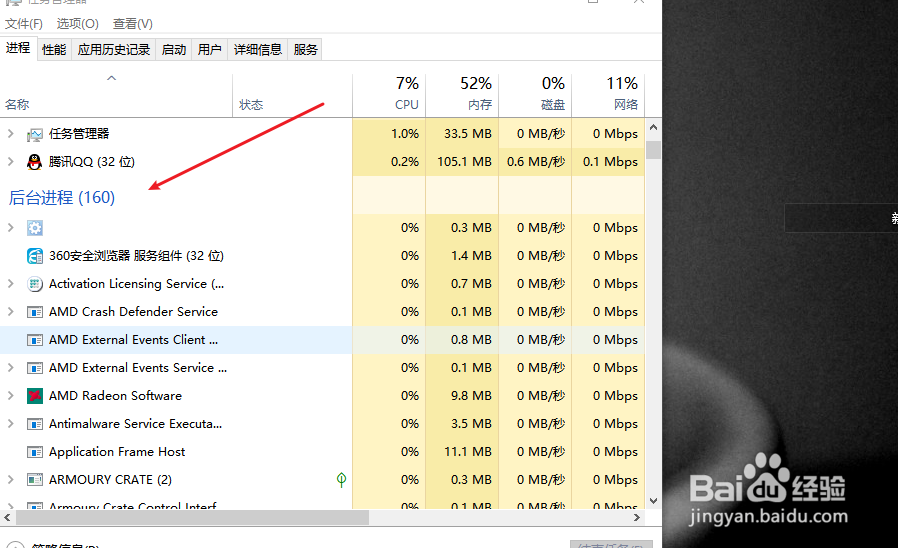Expand Antimalware Service Executable row
The image size is (898, 548).
tap(10, 424)
